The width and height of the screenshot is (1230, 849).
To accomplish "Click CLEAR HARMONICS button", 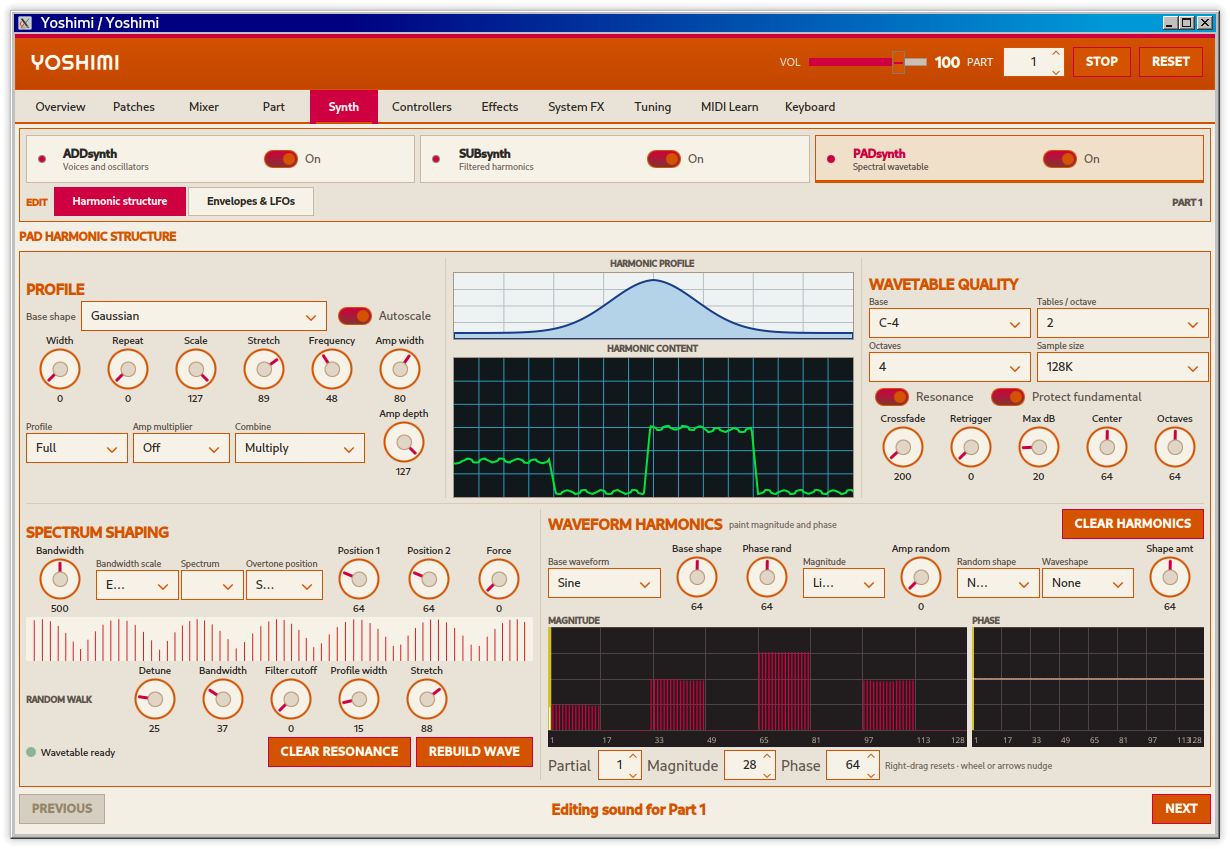I will point(1133,523).
